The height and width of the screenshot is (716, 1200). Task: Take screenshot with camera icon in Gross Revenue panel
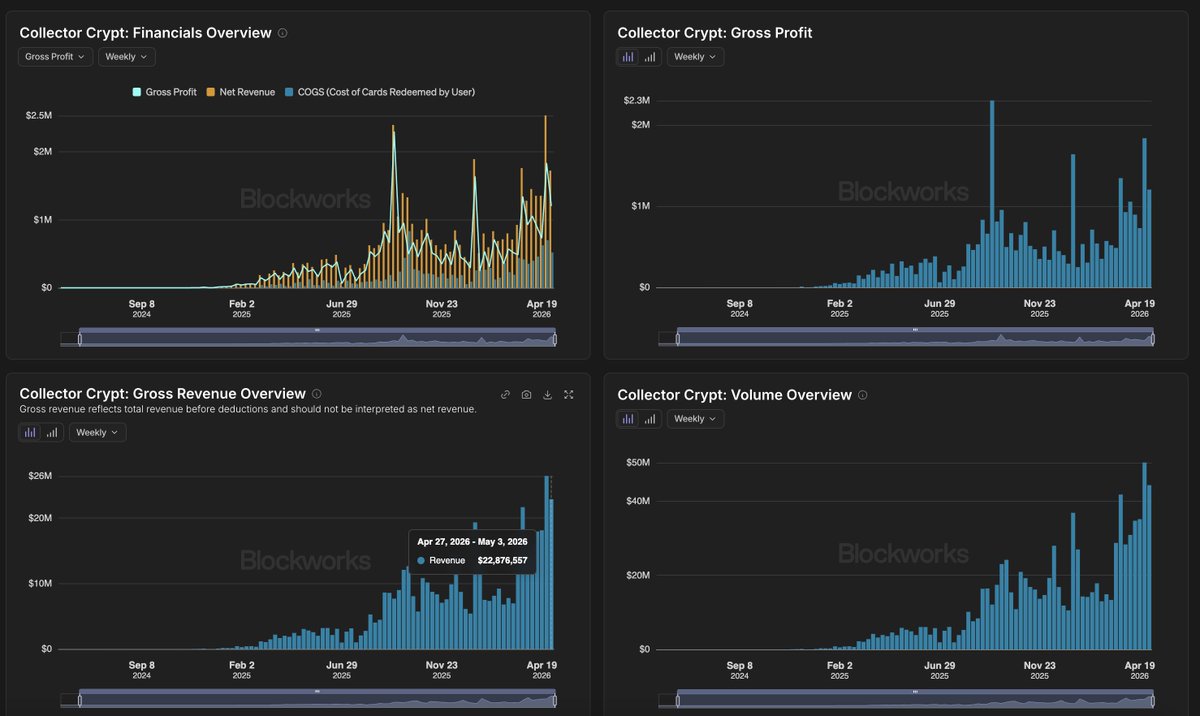pyautogui.click(x=527, y=395)
